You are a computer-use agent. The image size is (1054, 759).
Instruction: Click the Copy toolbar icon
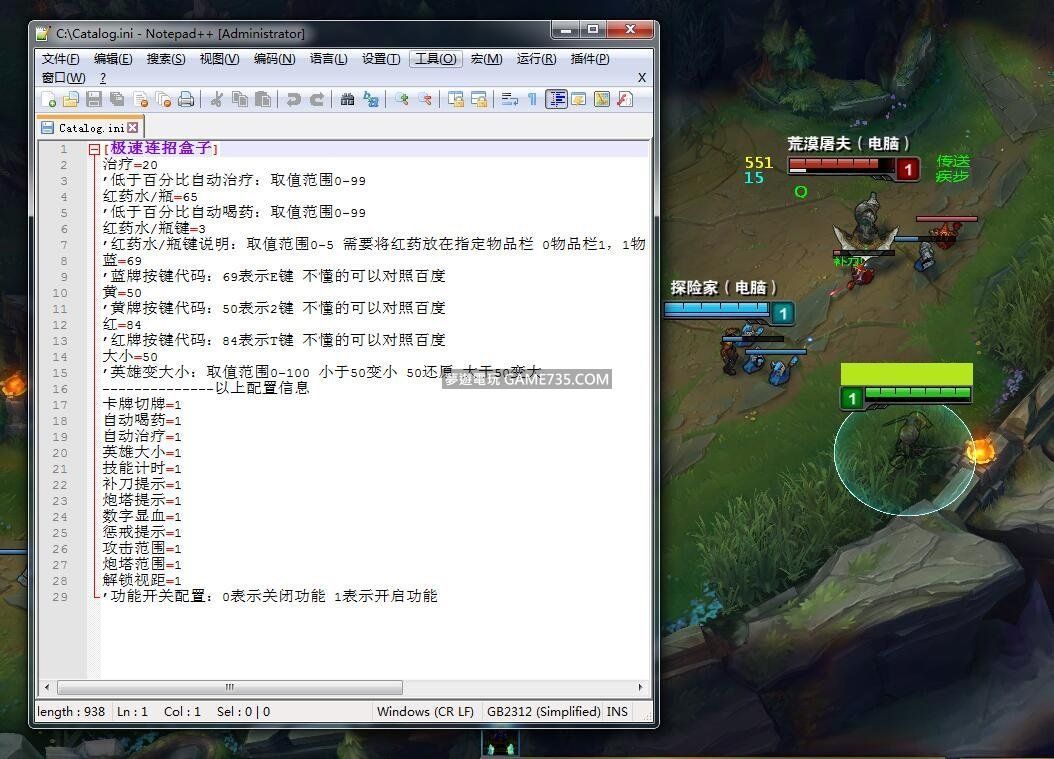tap(239, 100)
